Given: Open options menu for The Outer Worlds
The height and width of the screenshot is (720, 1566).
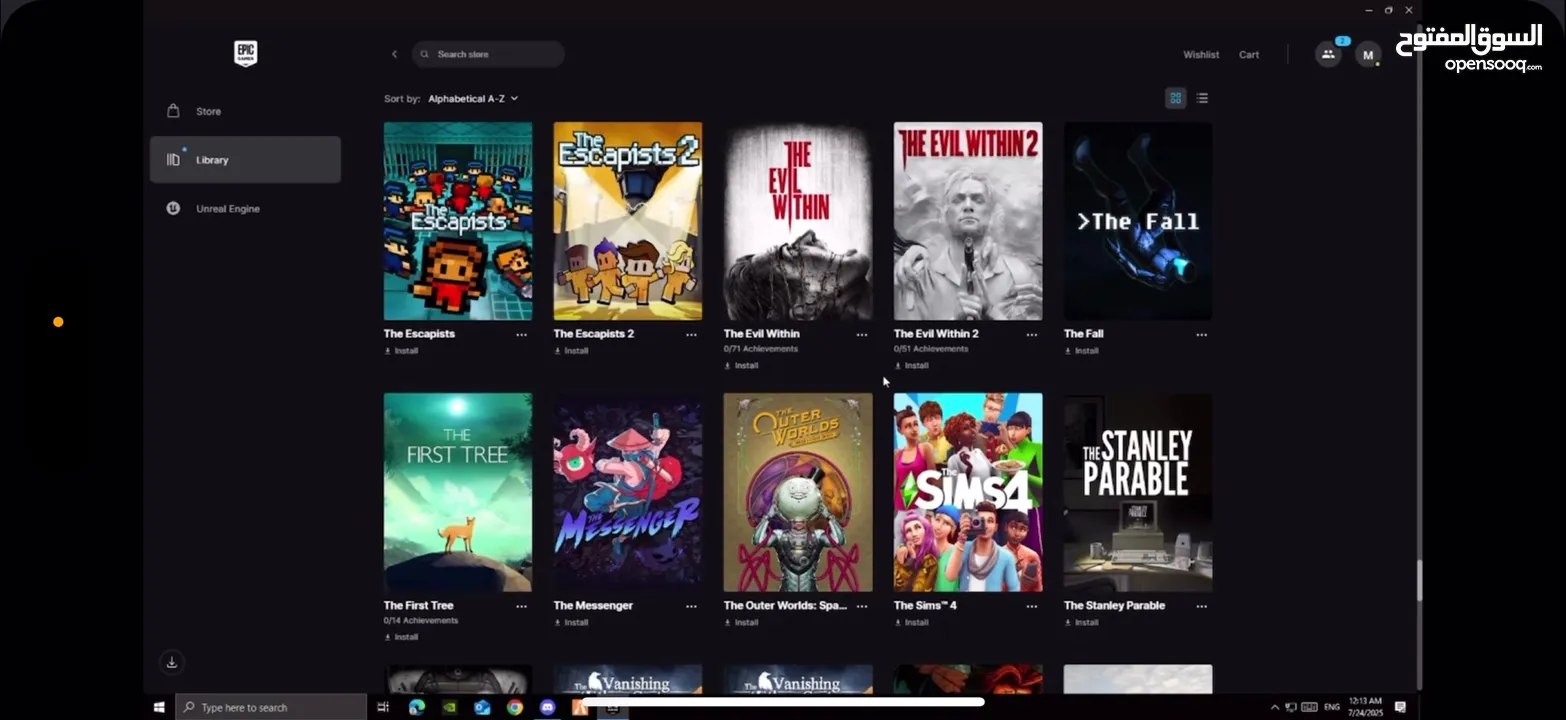Looking at the screenshot, I should point(862,606).
